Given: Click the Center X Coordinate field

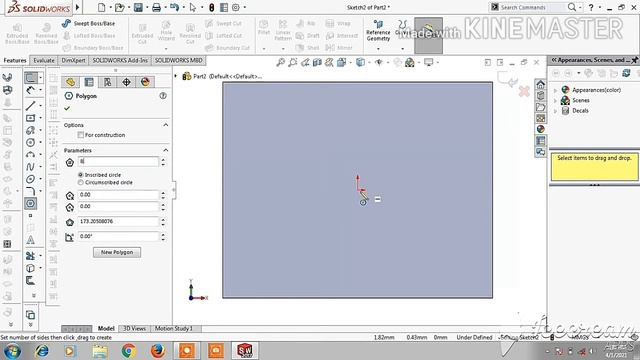Looking at the screenshot, I should [x=118, y=195].
